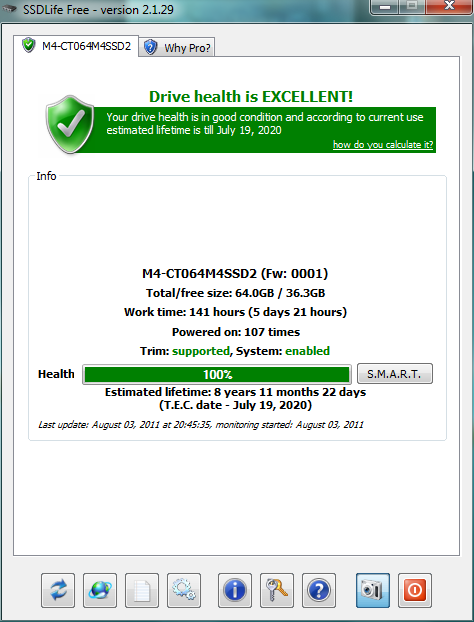Click the keys registration icon

277,590
